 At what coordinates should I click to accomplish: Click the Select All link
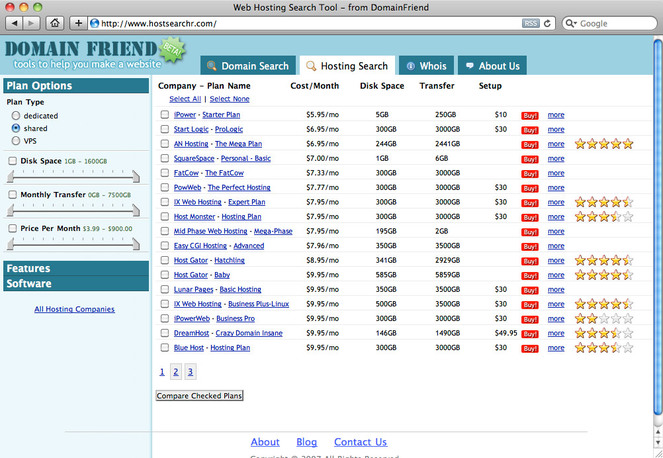tap(185, 99)
